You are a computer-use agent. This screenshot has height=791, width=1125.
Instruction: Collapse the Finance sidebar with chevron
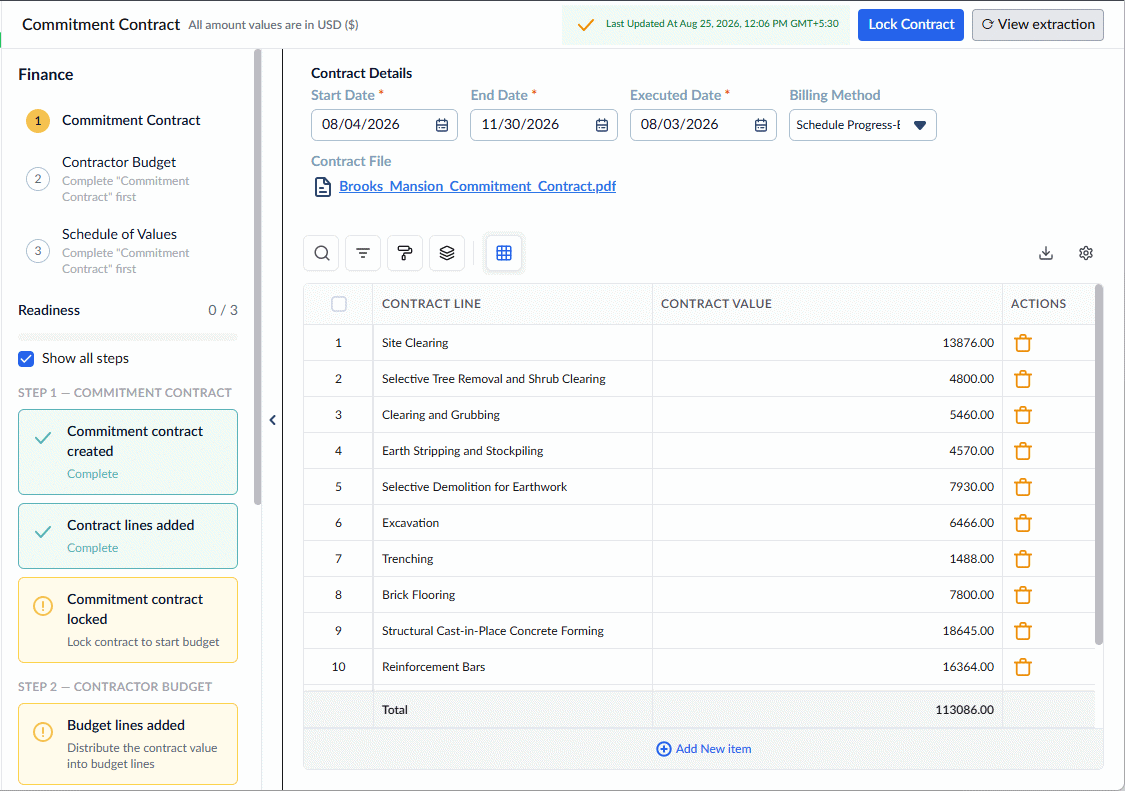coord(273,420)
